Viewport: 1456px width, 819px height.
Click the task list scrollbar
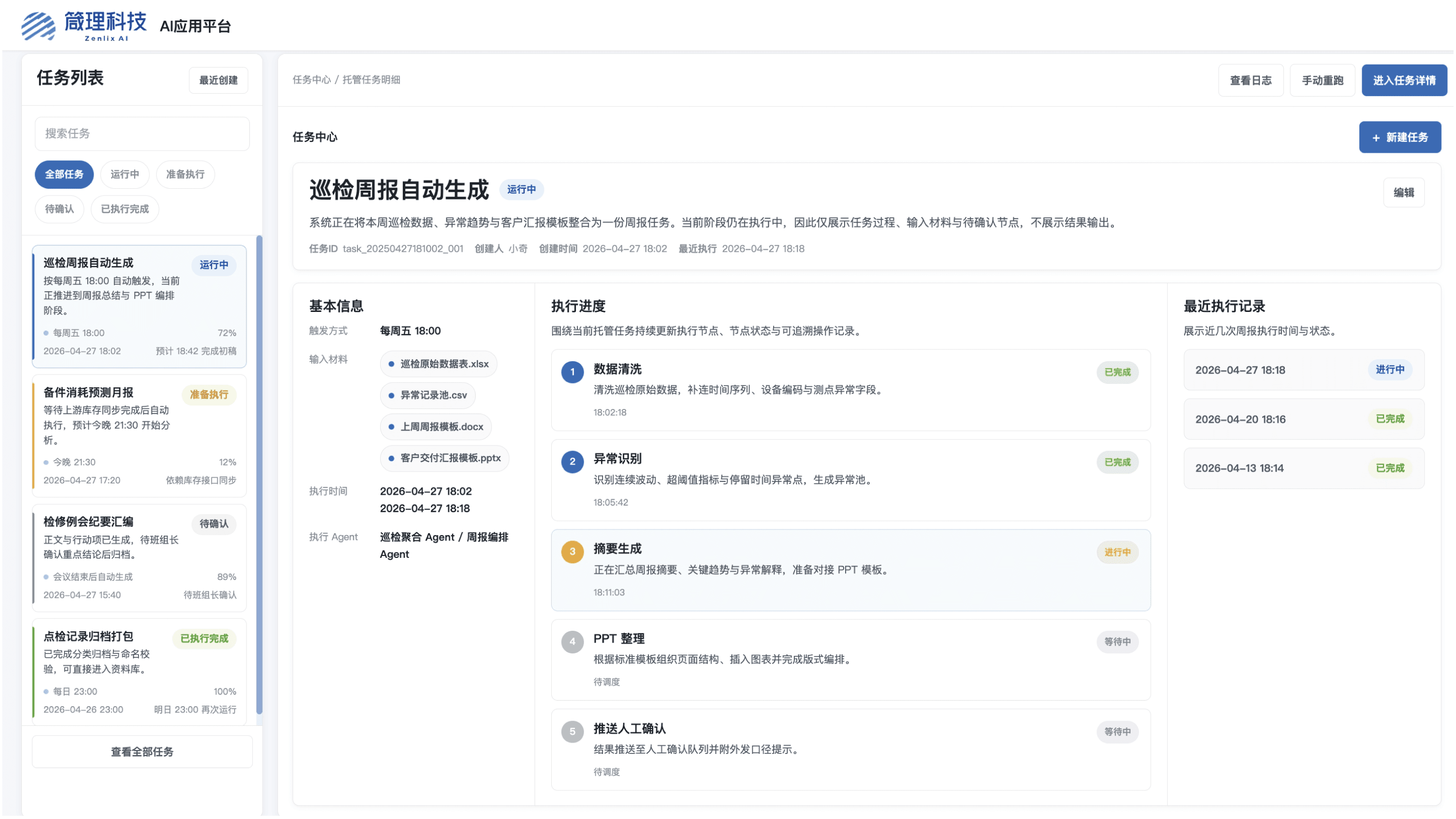[x=259, y=475]
